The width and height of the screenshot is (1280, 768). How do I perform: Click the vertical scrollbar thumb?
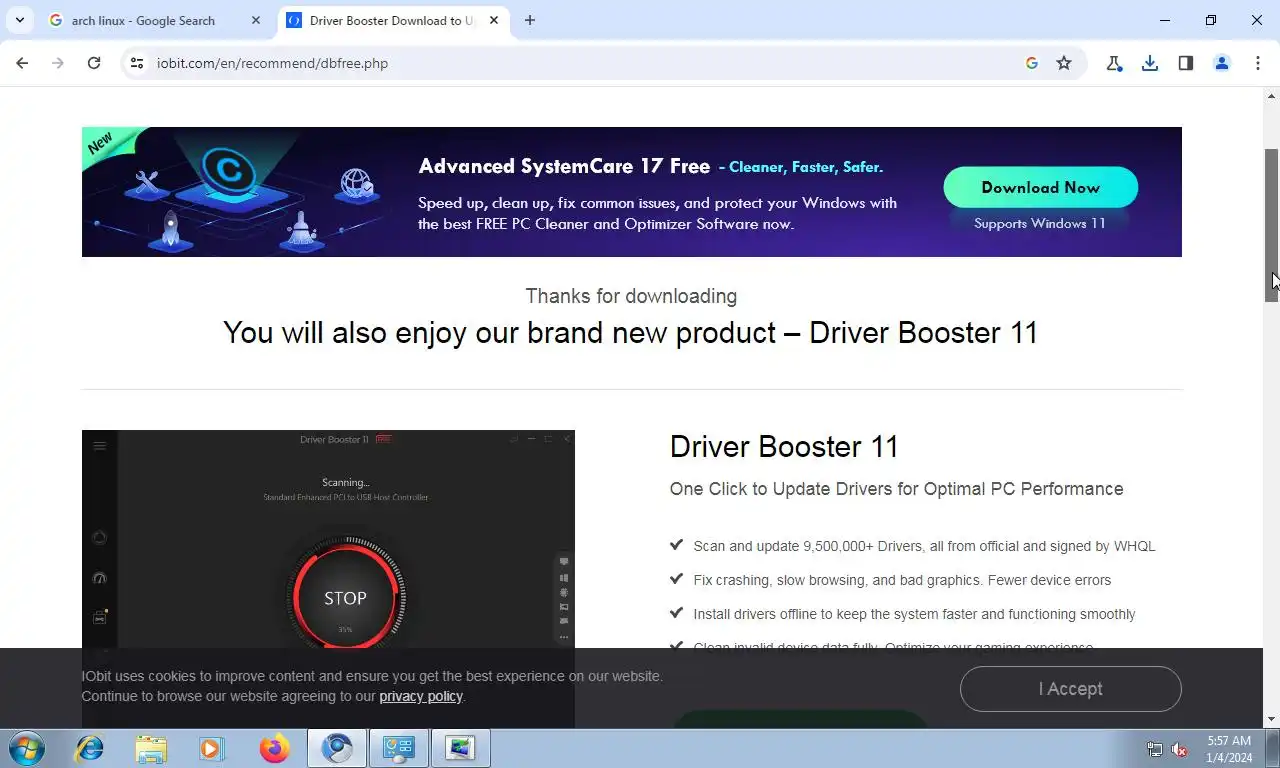[x=1272, y=225]
